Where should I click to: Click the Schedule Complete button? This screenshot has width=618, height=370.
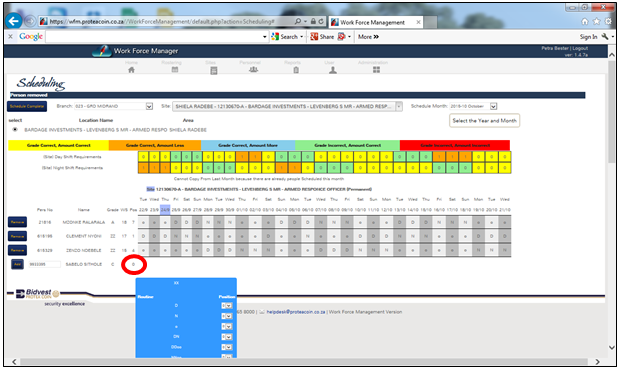[x=27, y=106]
